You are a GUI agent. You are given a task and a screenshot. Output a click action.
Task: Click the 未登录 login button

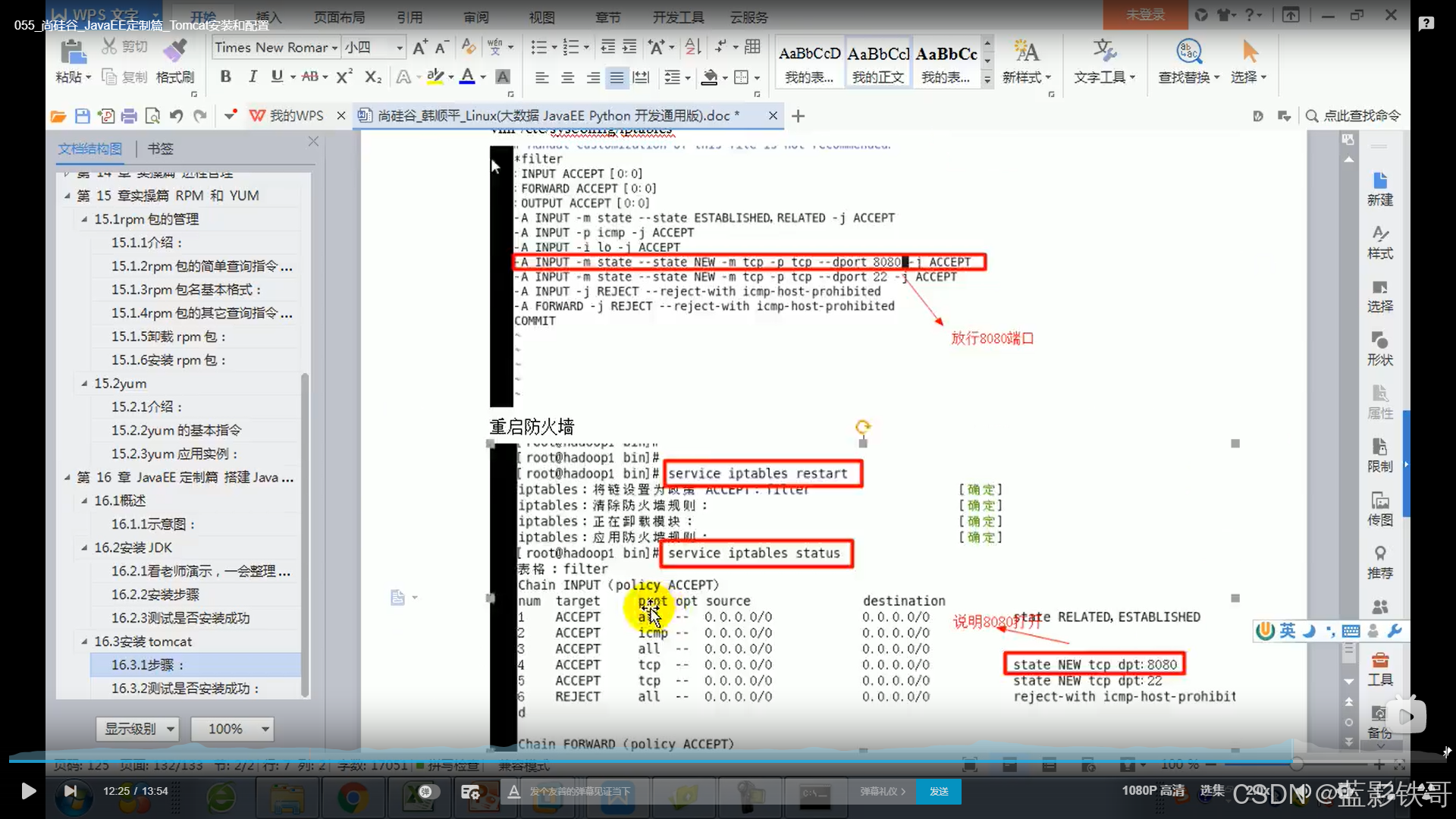click(x=1144, y=14)
